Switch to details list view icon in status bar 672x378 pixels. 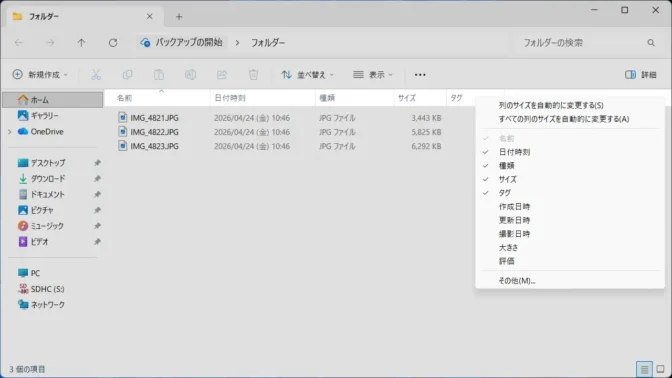(644, 369)
